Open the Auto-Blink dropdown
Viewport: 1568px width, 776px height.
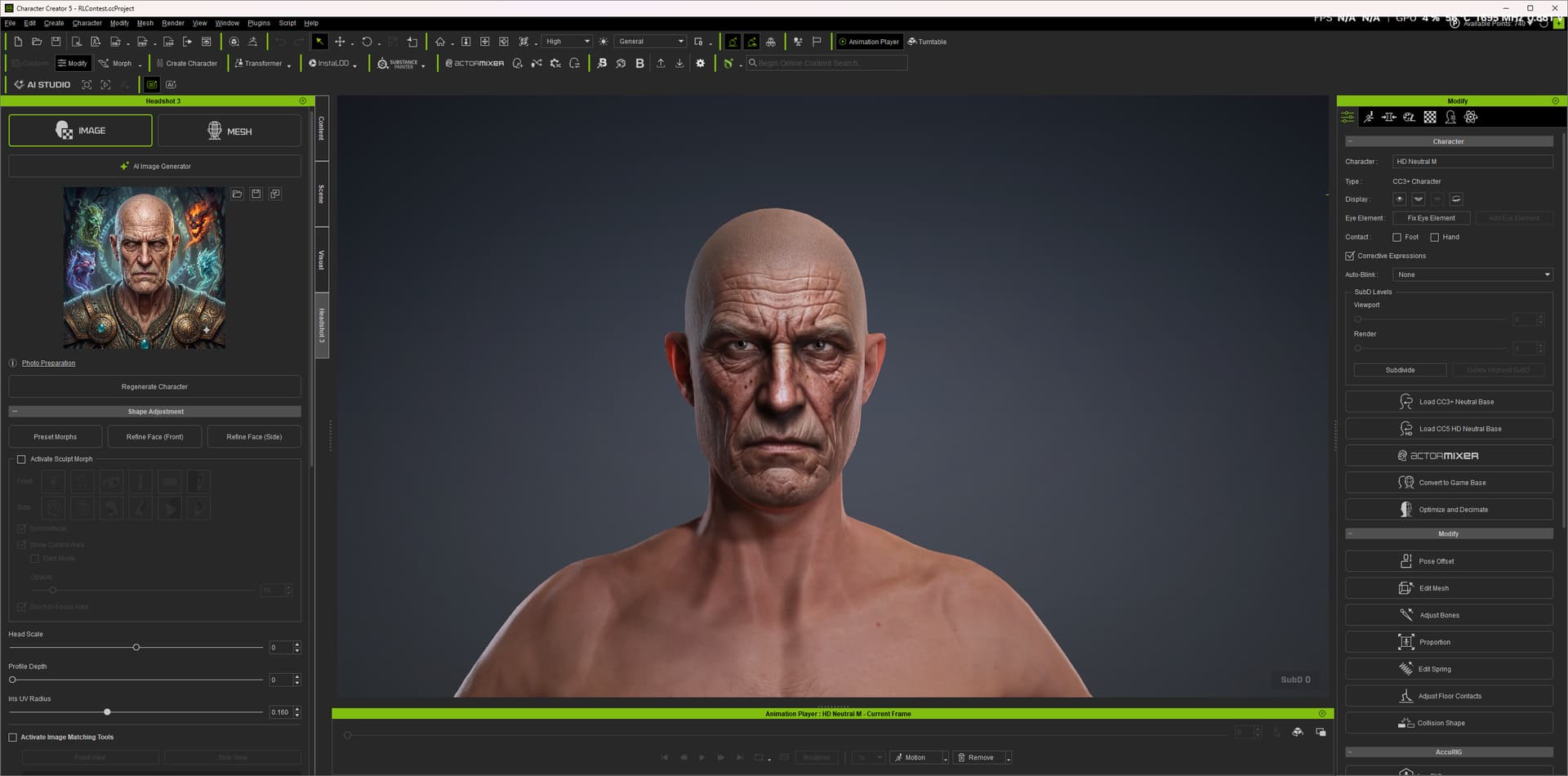coord(1472,274)
